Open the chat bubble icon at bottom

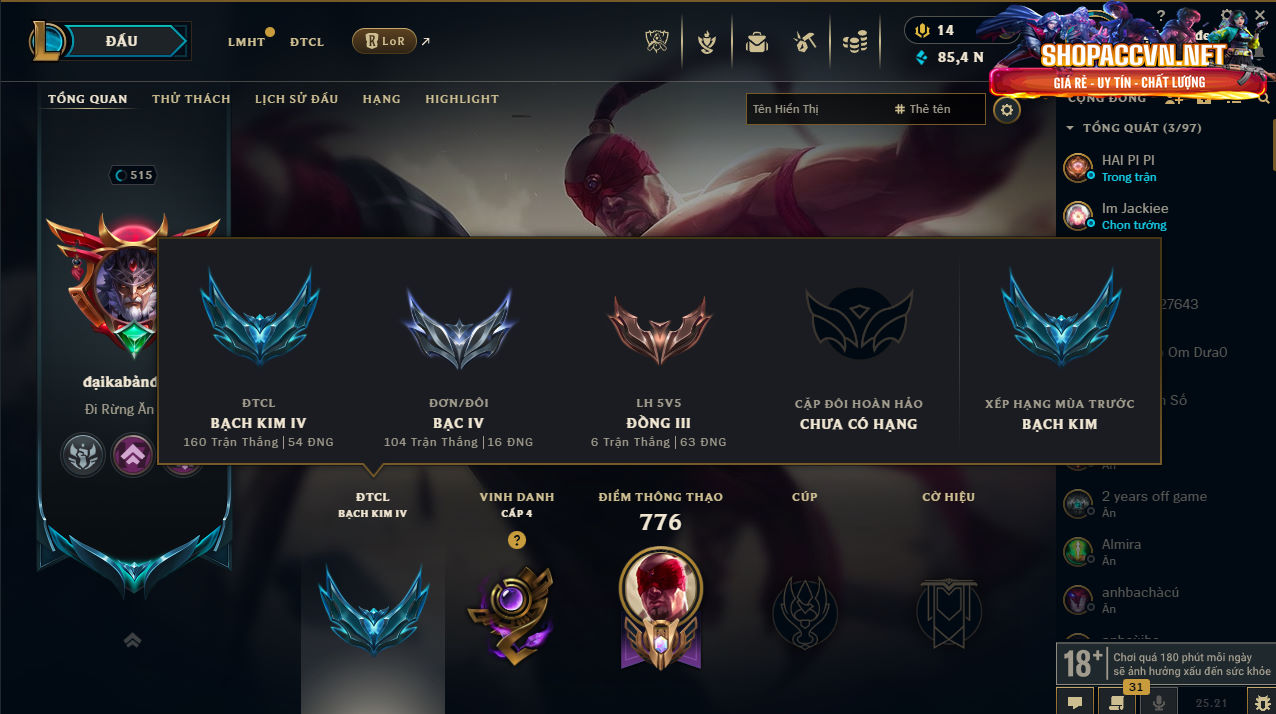[x=1075, y=702]
